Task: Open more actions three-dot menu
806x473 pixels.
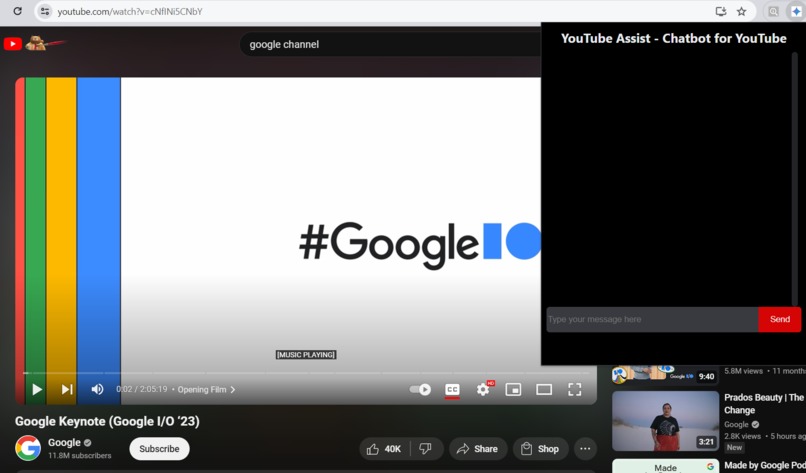Action: click(585, 449)
